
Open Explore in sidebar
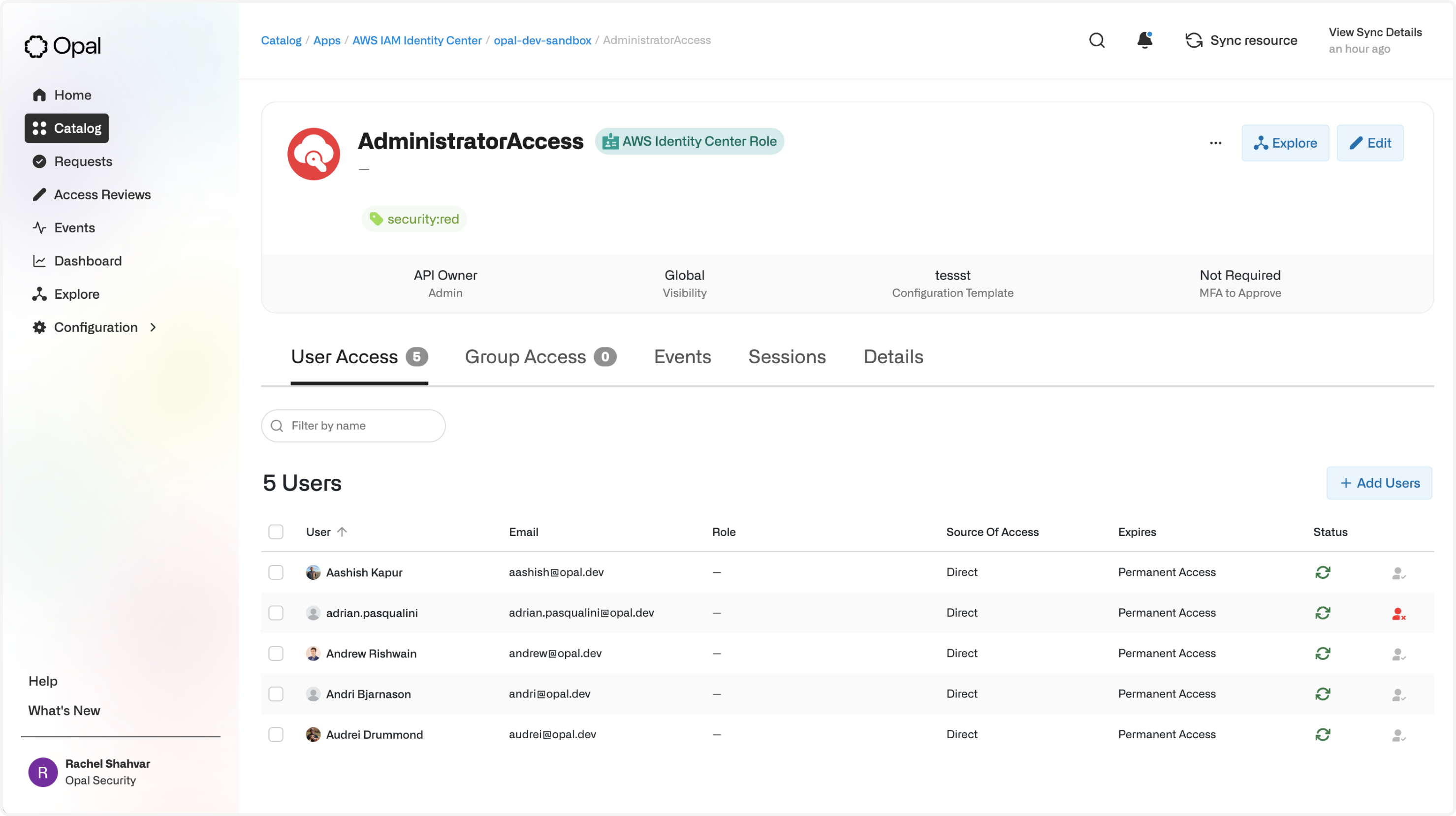coord(66,294)
